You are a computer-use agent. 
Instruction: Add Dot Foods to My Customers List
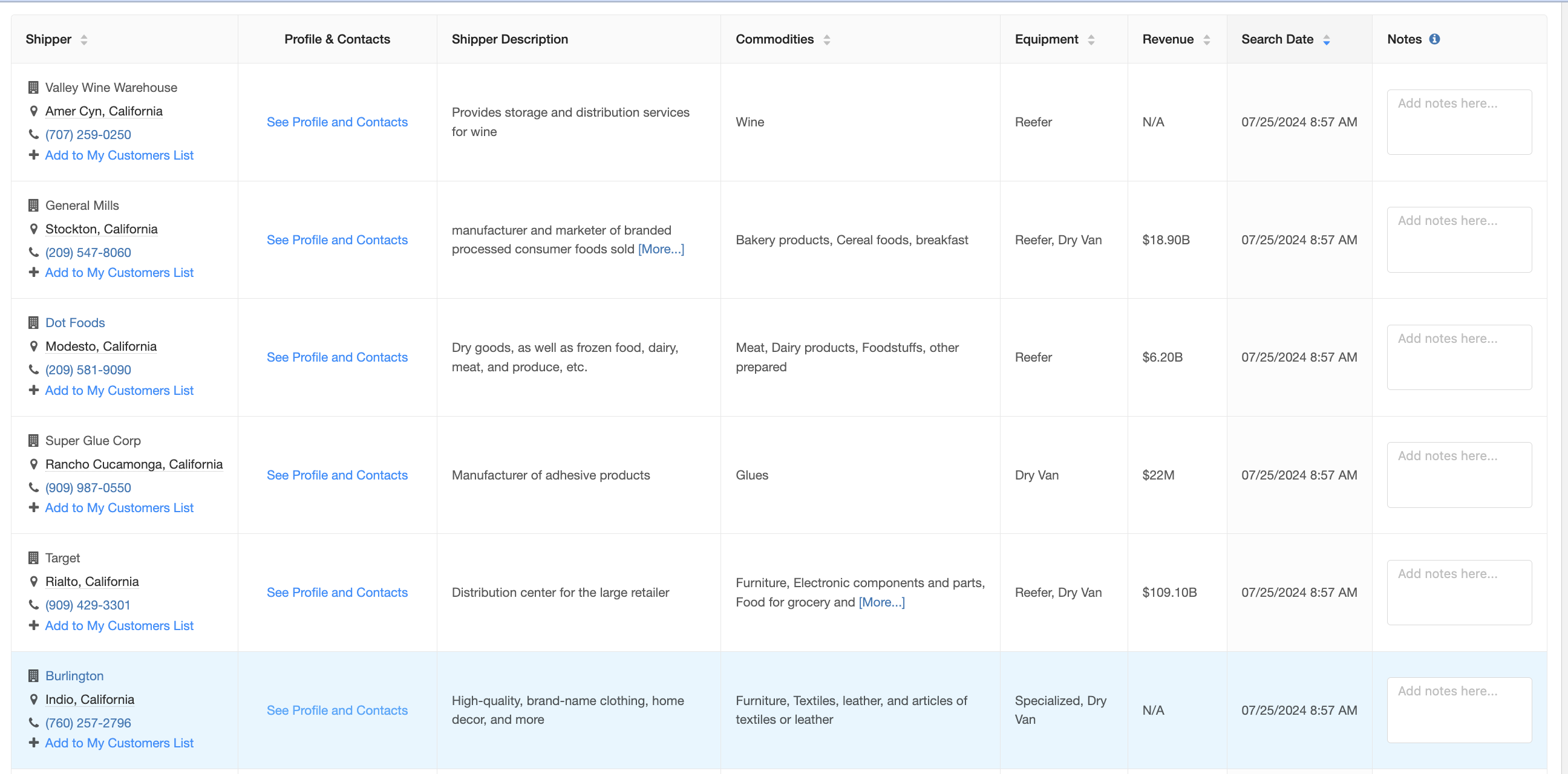pyautogui.click(x=119, y=391)
